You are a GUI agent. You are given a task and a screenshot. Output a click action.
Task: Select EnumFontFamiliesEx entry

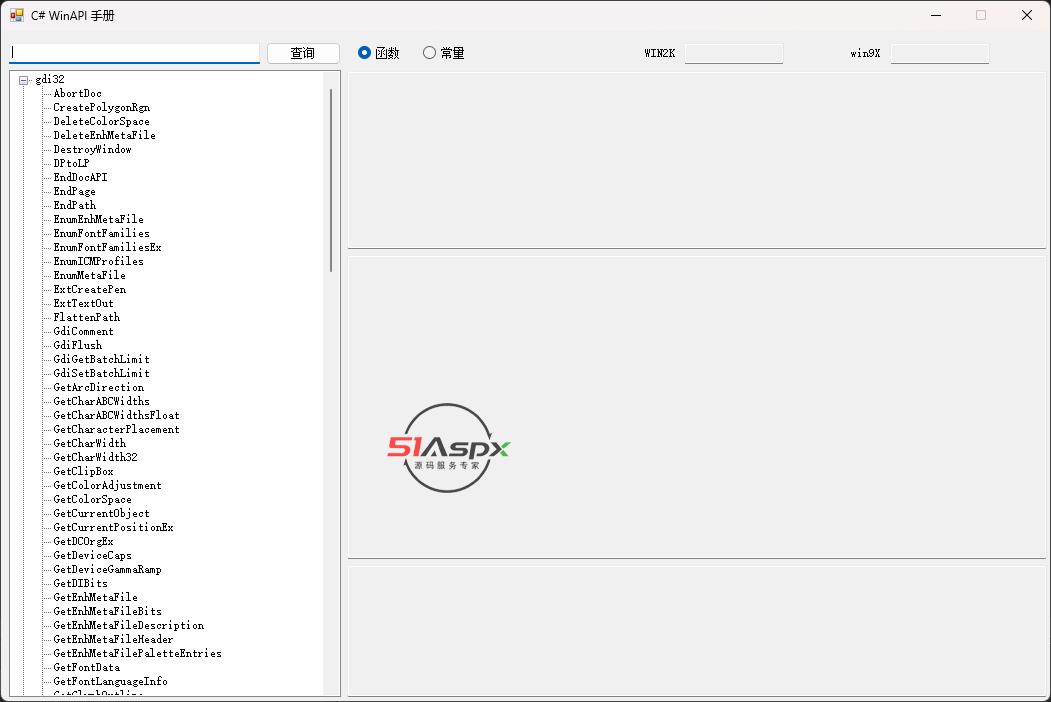point(107,247)
